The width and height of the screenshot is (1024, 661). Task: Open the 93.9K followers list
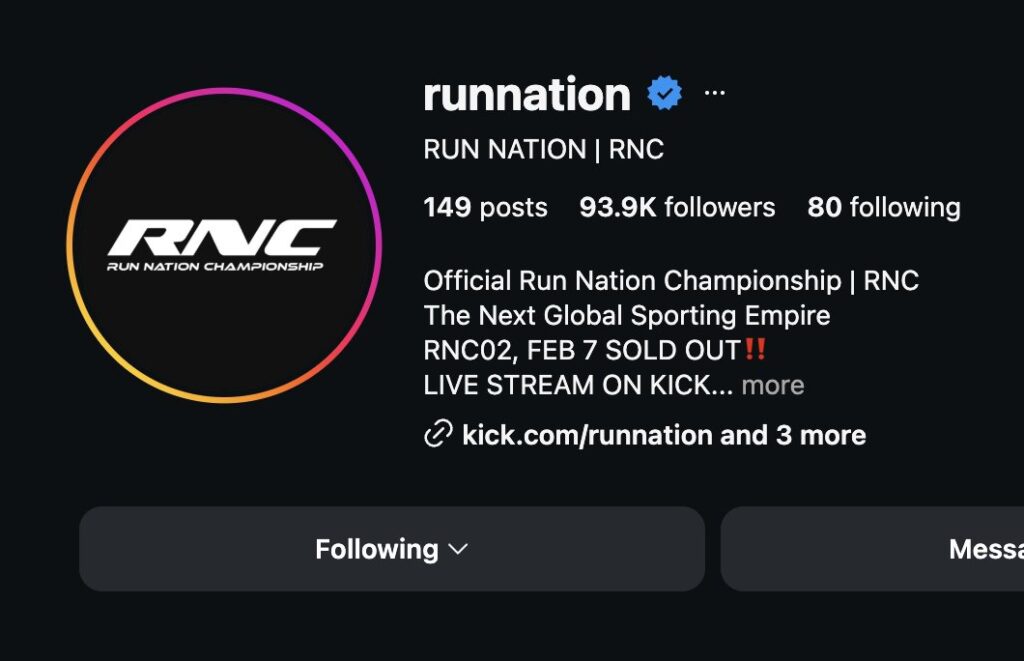(x=677, y=207)
